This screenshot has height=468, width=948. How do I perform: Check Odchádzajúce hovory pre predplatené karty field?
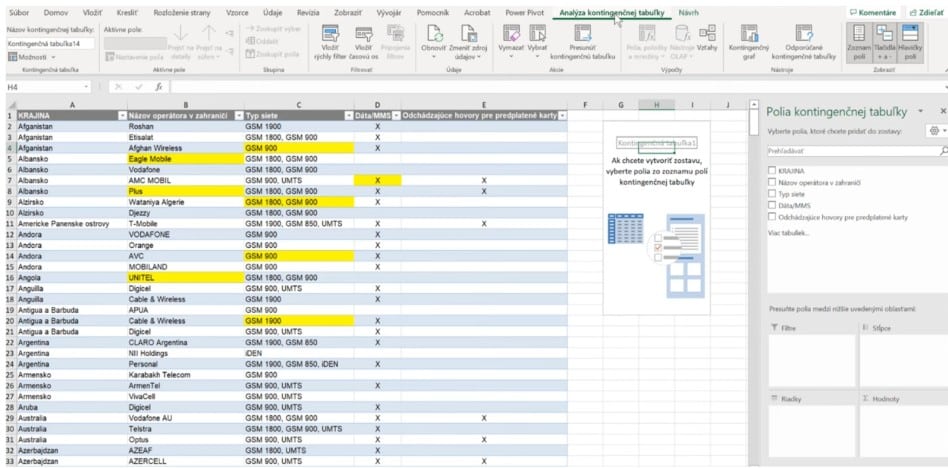coord(771,216)
